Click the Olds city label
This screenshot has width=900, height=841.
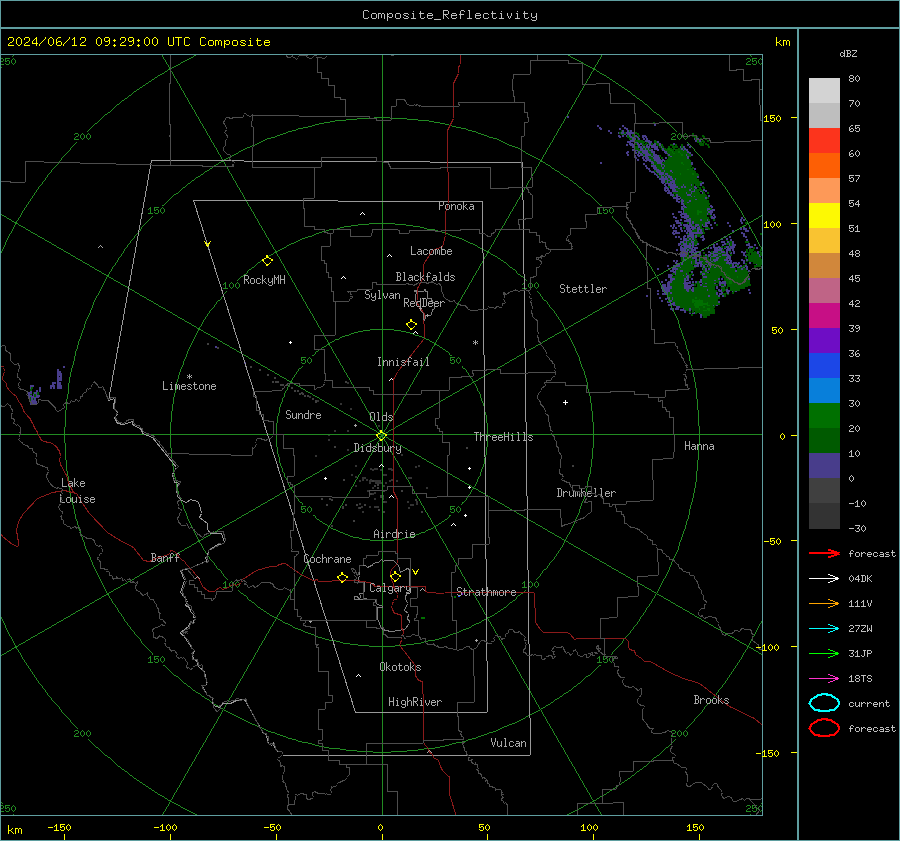pyautogui.click(x=381, y=417)
